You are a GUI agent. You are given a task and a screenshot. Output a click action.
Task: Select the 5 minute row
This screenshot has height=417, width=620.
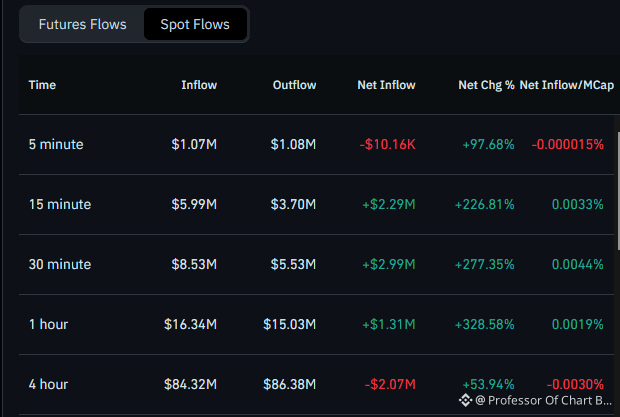click(316, 145)
